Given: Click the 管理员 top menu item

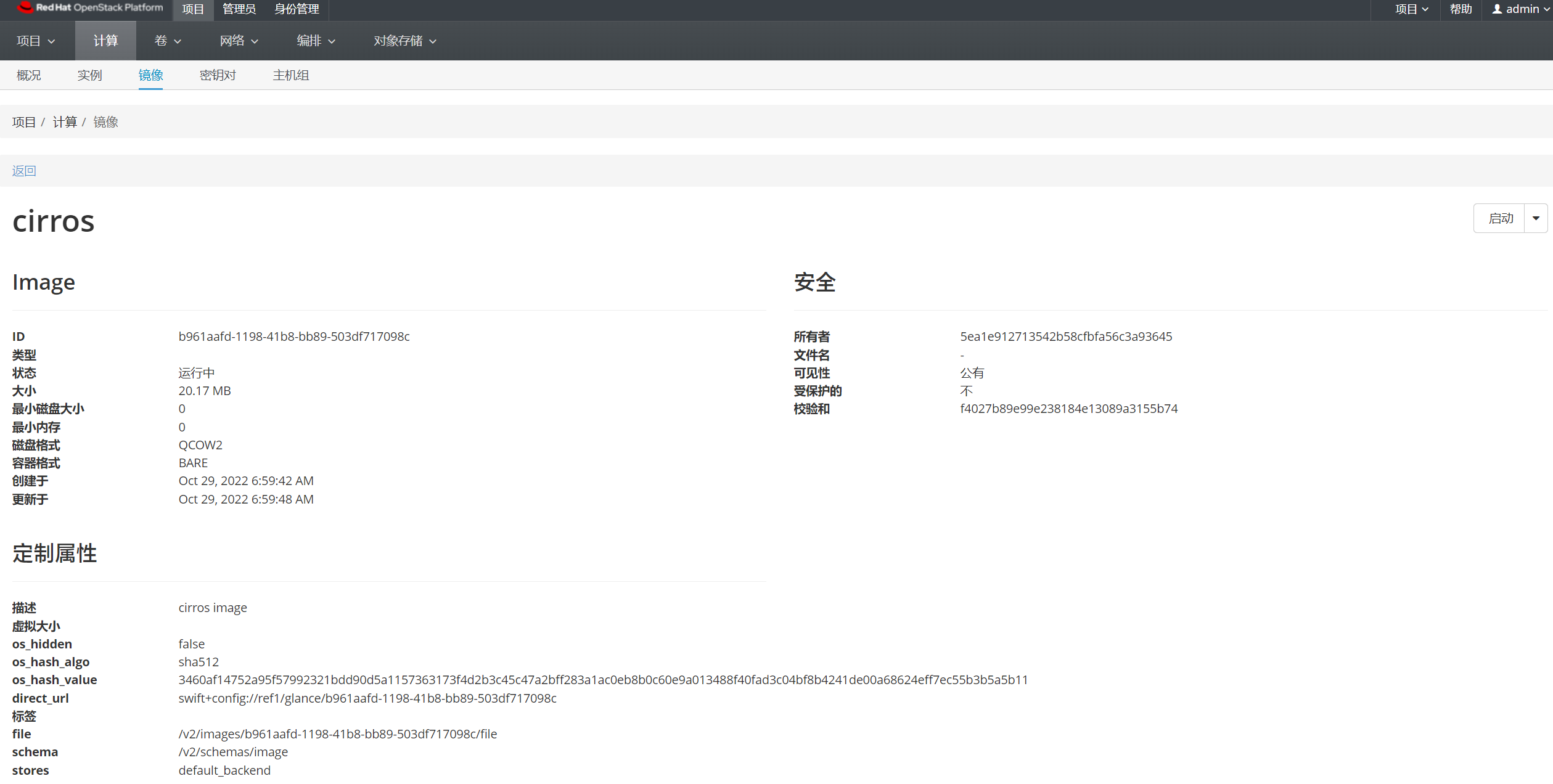Looking at the screenshot, I should click(239, 9).
